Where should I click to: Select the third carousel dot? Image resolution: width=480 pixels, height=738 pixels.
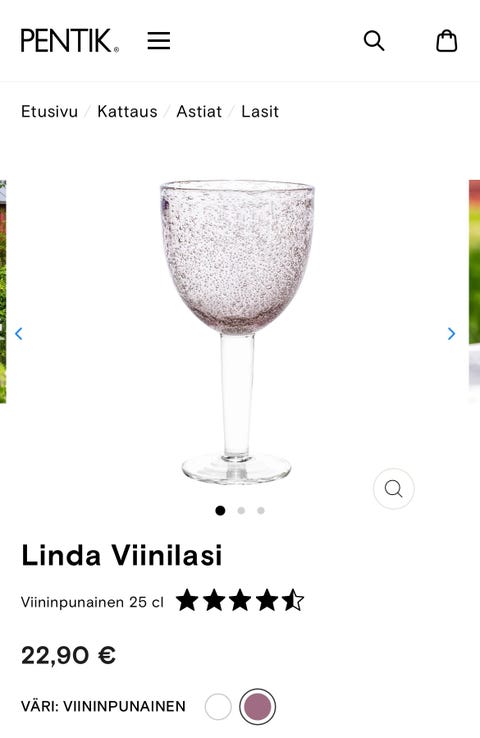(261, 511)
